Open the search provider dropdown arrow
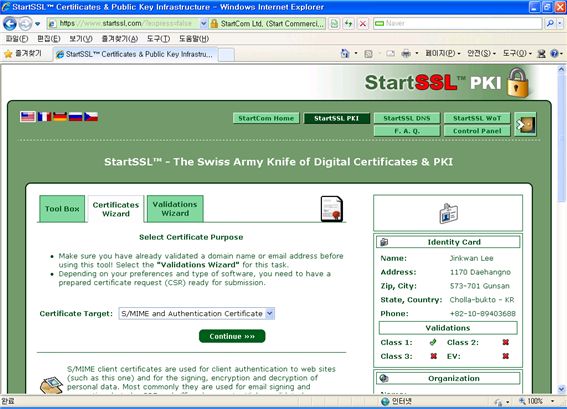The image size is (567, 409). 560,24
